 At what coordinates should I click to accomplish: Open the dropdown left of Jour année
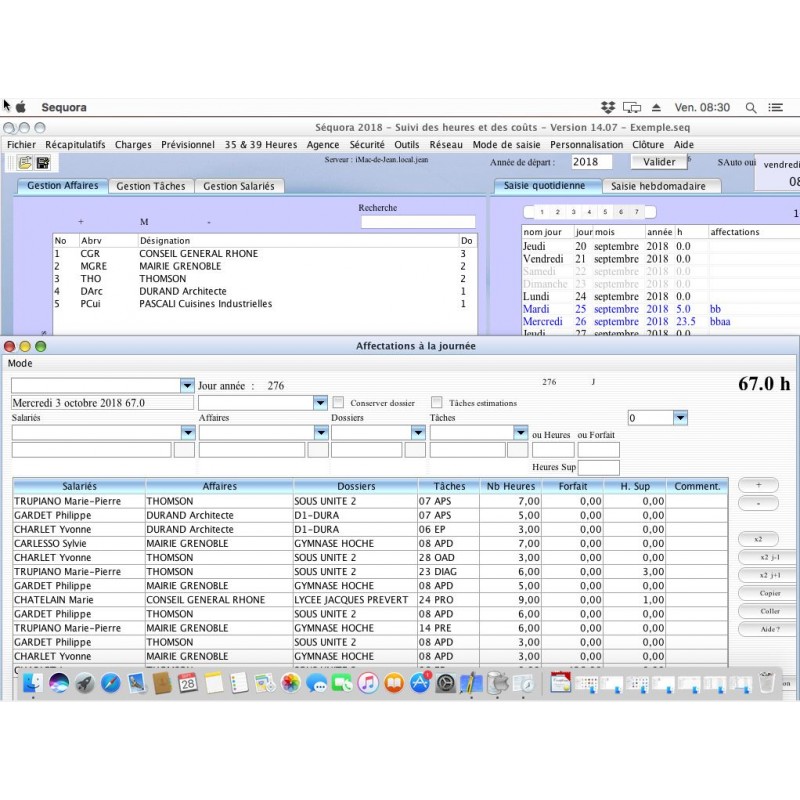click(187, 385)
